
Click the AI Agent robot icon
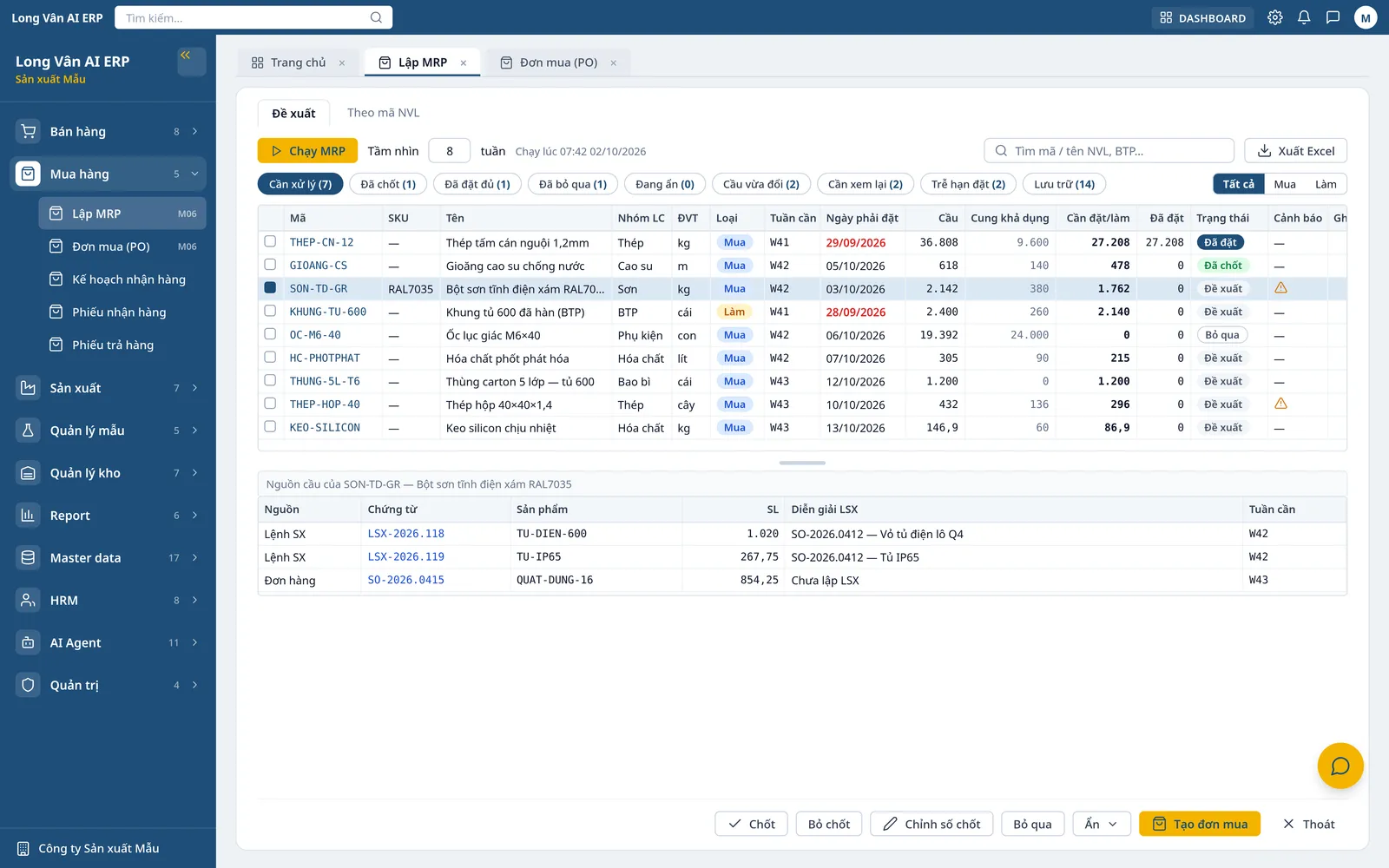(x=29, y=642)
